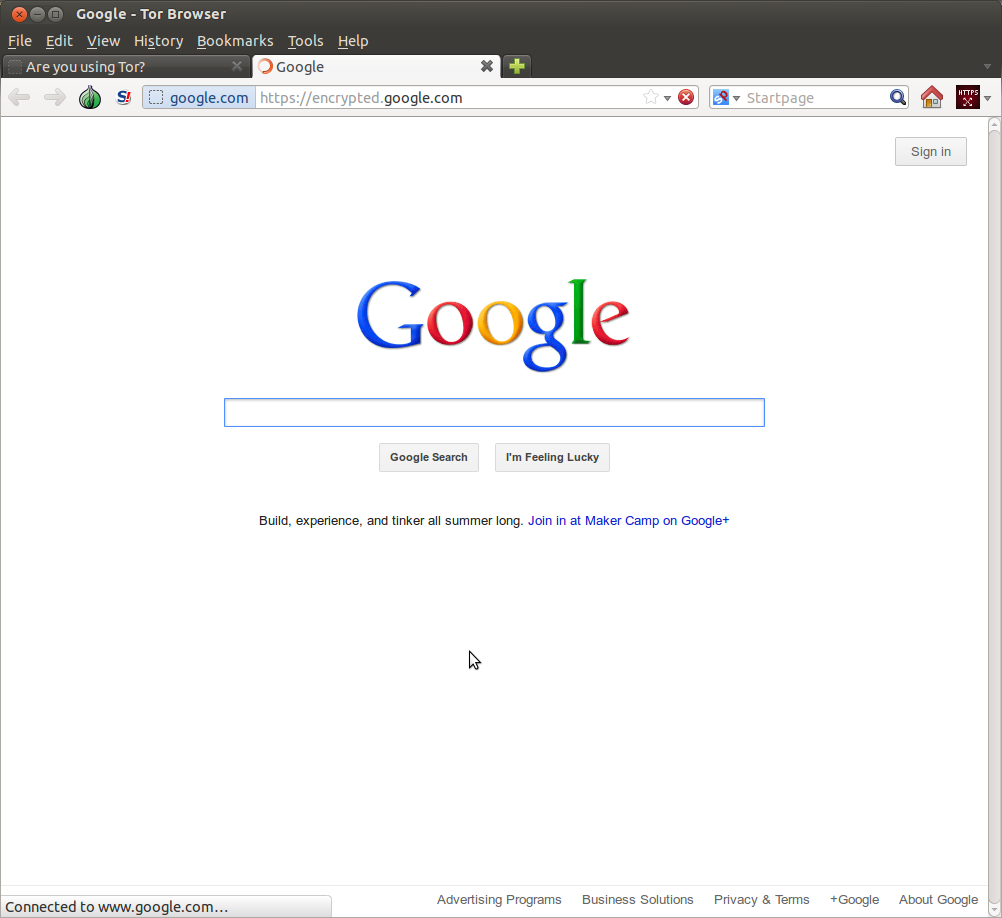Close the Google tab
Screen dimensions: 1002x918
pyautogui.click(x=487, y=66)
